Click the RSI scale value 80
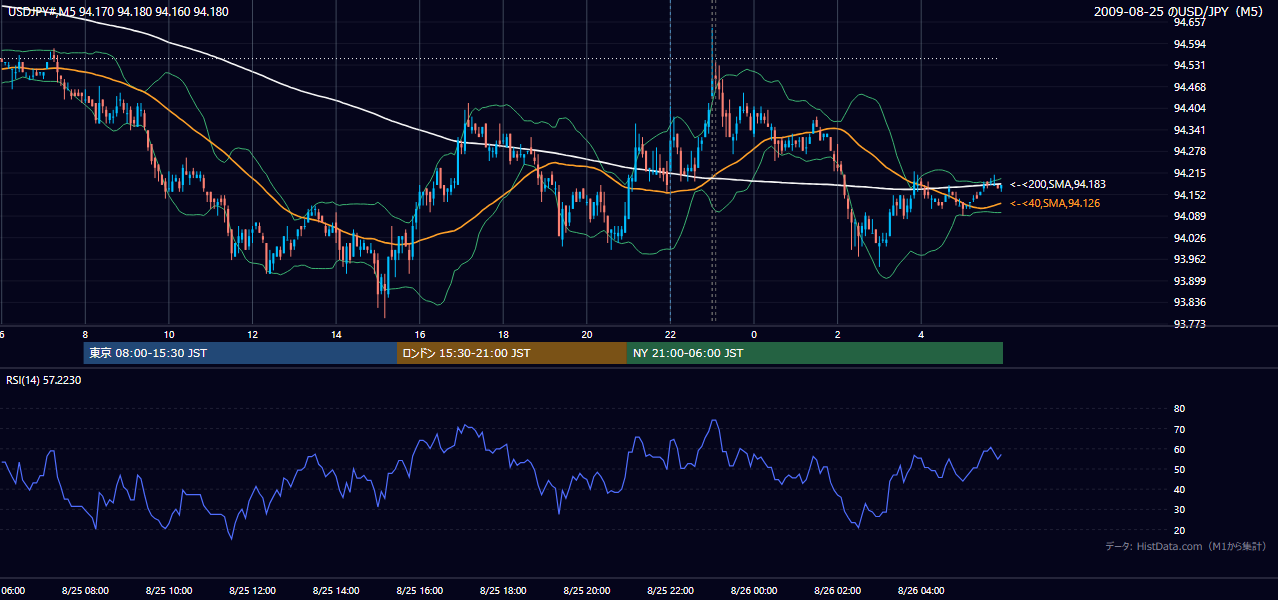The width and height of the screenshot is (1278, 600). (1179, 409)
